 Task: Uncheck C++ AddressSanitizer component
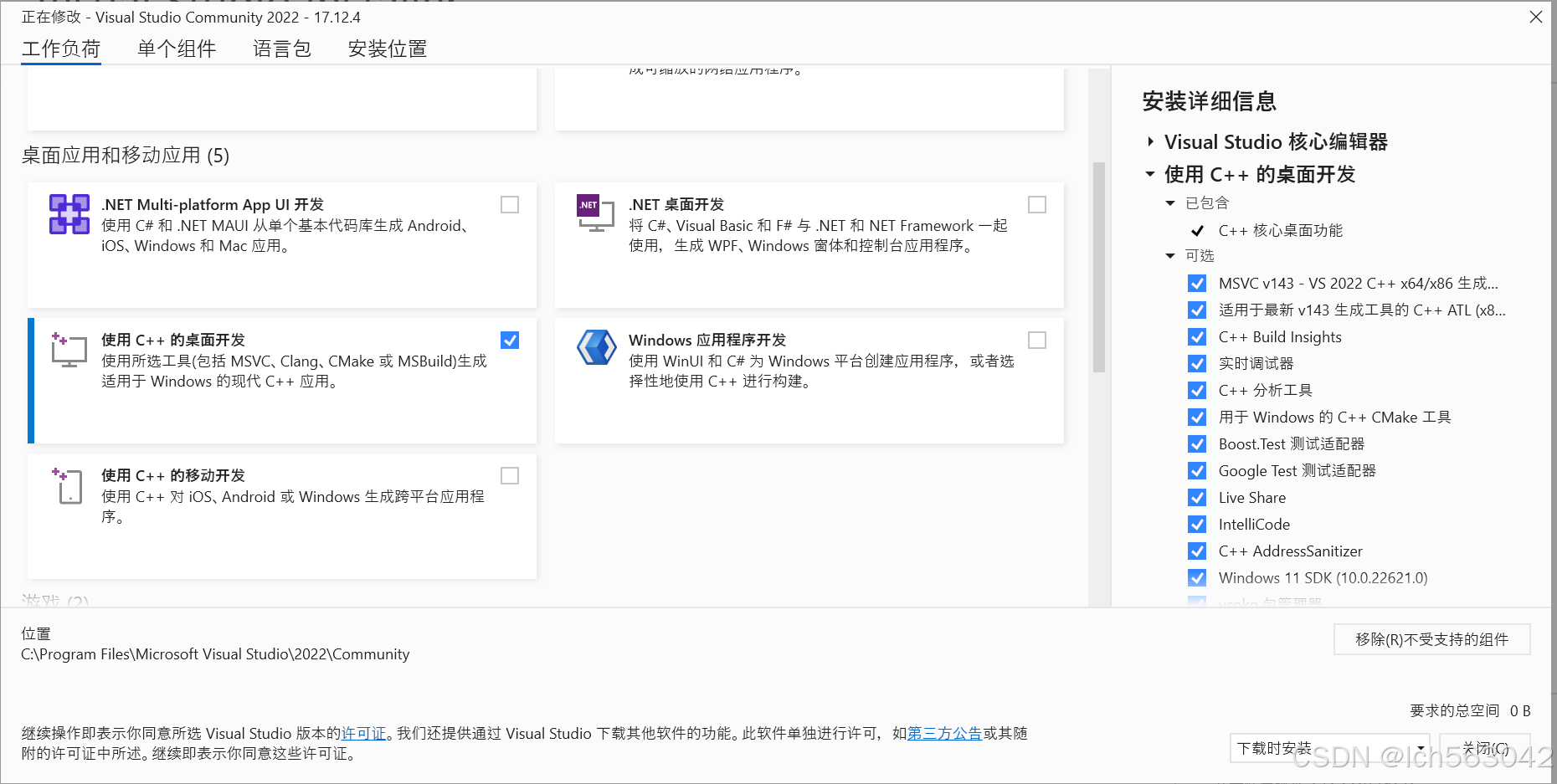coord(1198,551)
